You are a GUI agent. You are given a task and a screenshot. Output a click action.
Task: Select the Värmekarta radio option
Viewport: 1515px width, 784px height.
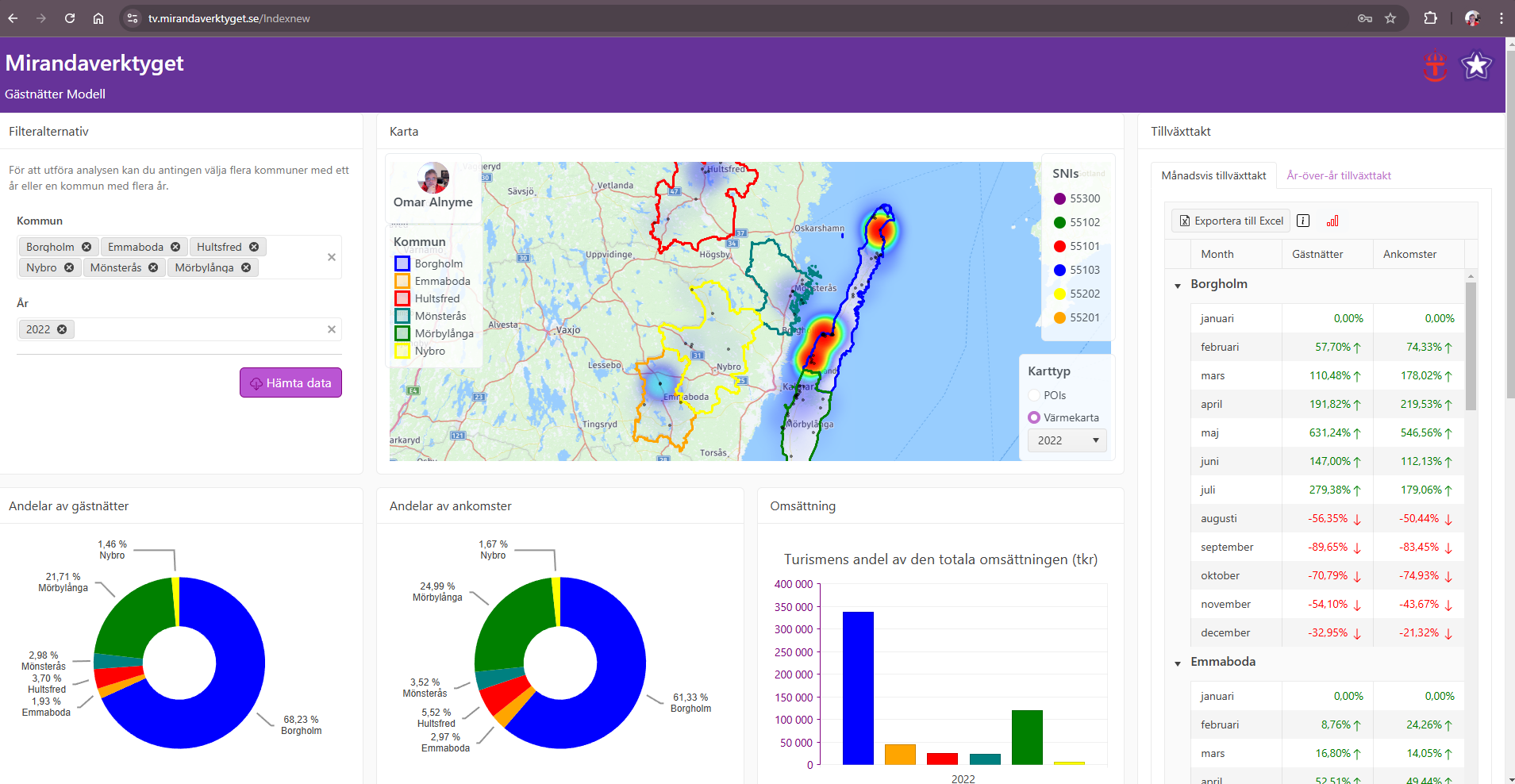click(x=1034, y=417)
